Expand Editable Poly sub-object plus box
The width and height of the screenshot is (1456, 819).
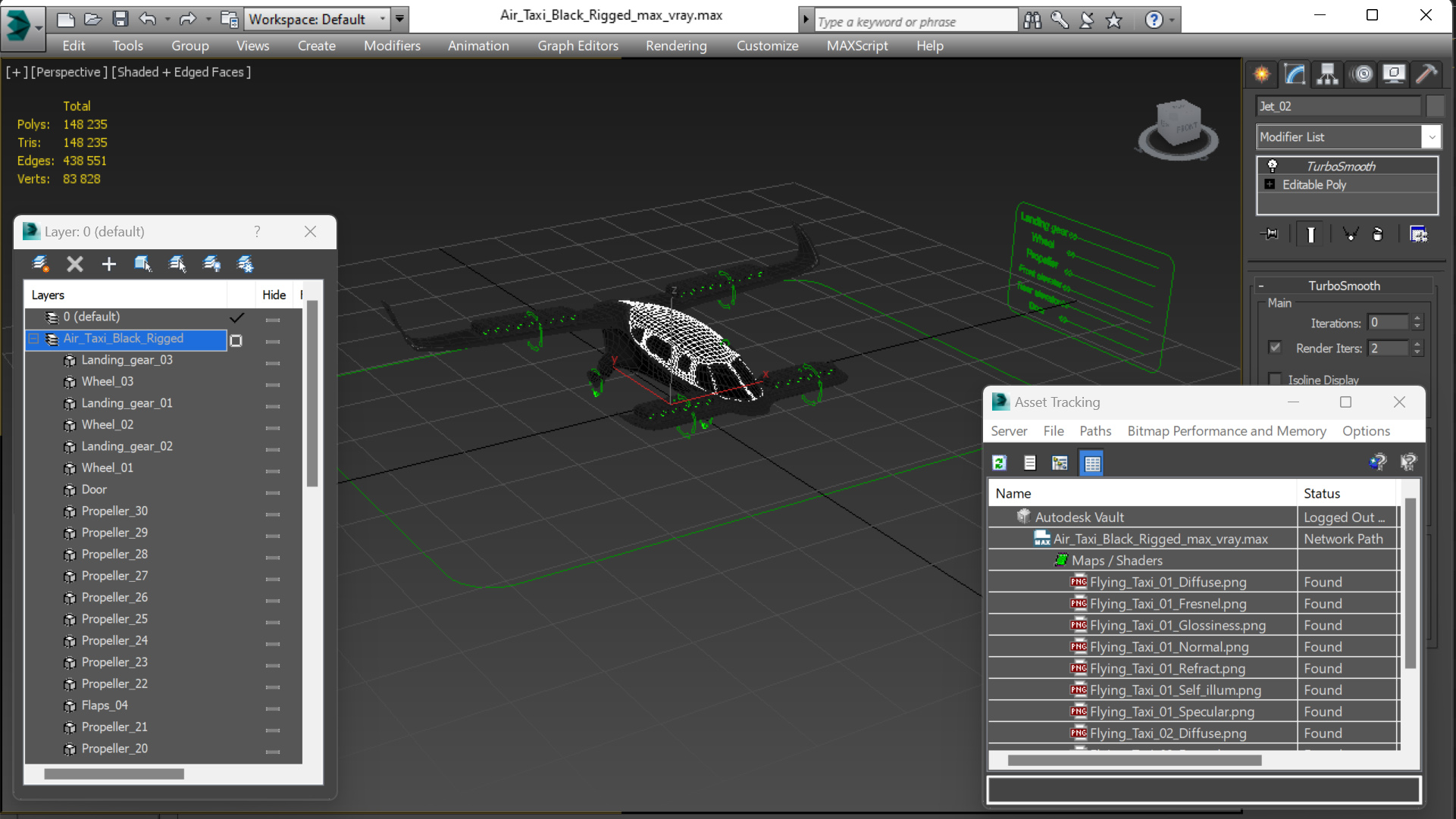1270,184
